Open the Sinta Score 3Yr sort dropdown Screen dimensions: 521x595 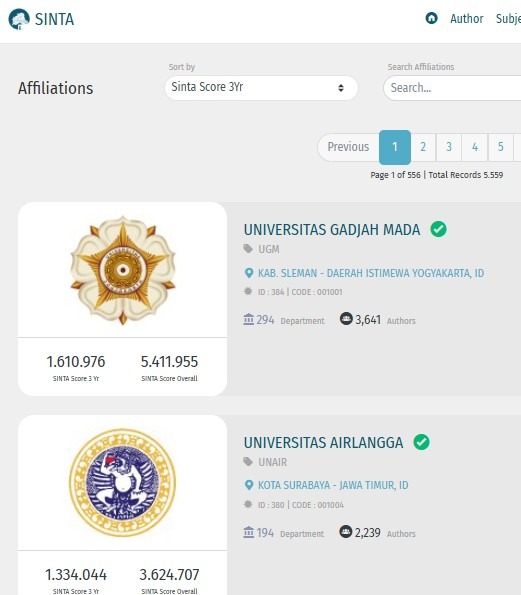click(x=261, y=88)
